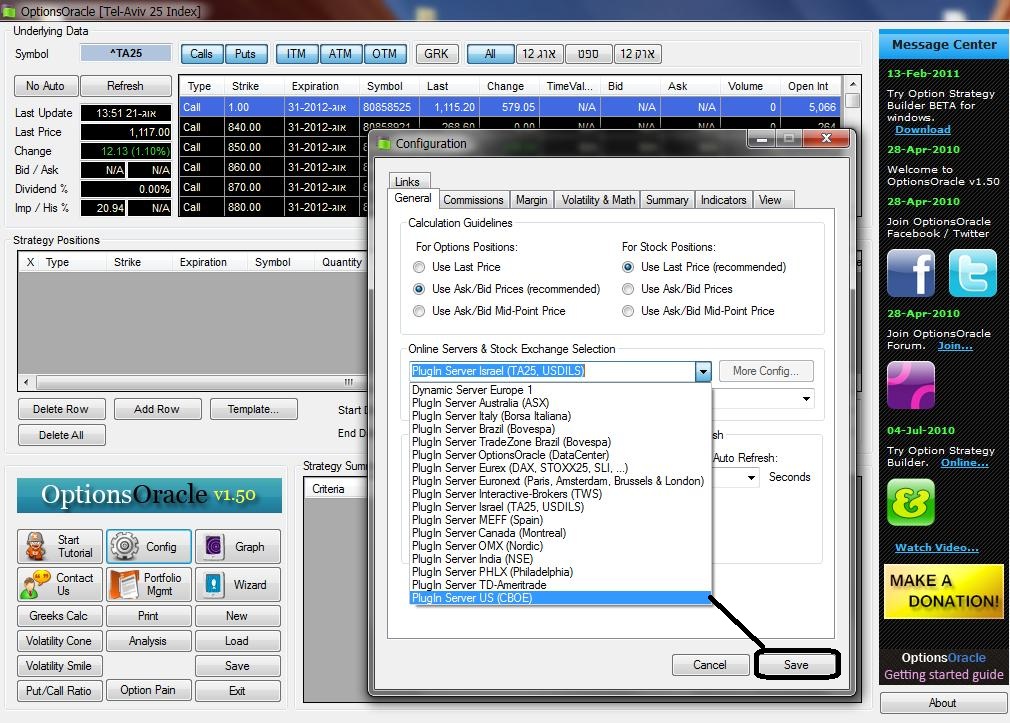Select Use Ask/Bid Mid-Point Price for options
Viewport: 1010px width, 723px height.
tap(419, 311)
